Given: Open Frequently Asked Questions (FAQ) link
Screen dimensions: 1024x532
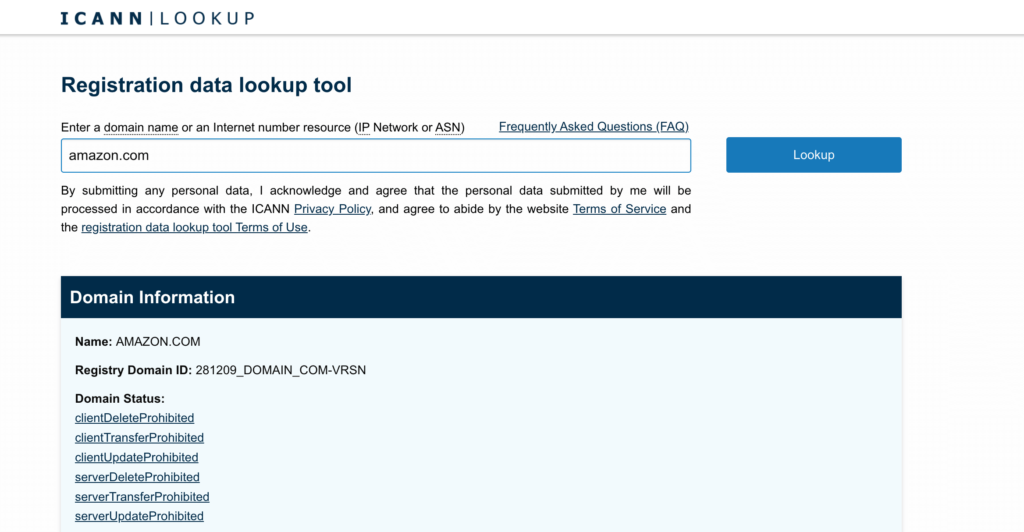Looking at the screenshot, I should (x=594, y=127).
